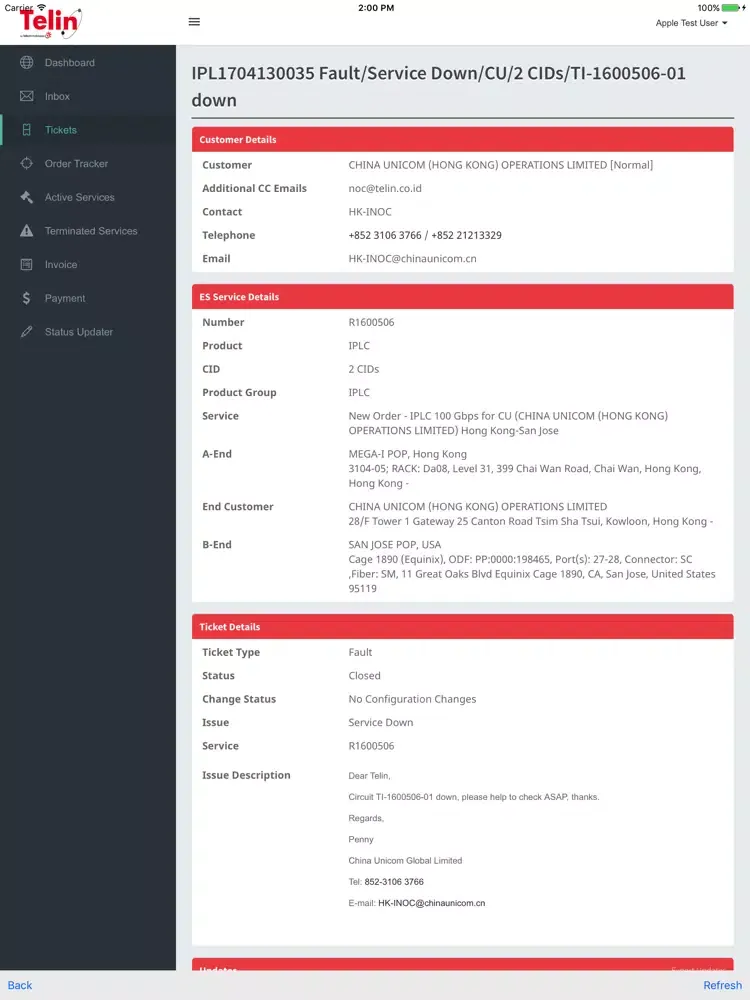The image size is (750, 1000).
Task: Click service description New Order - IPLC 100 Gbps
Action: pos(508,423)
